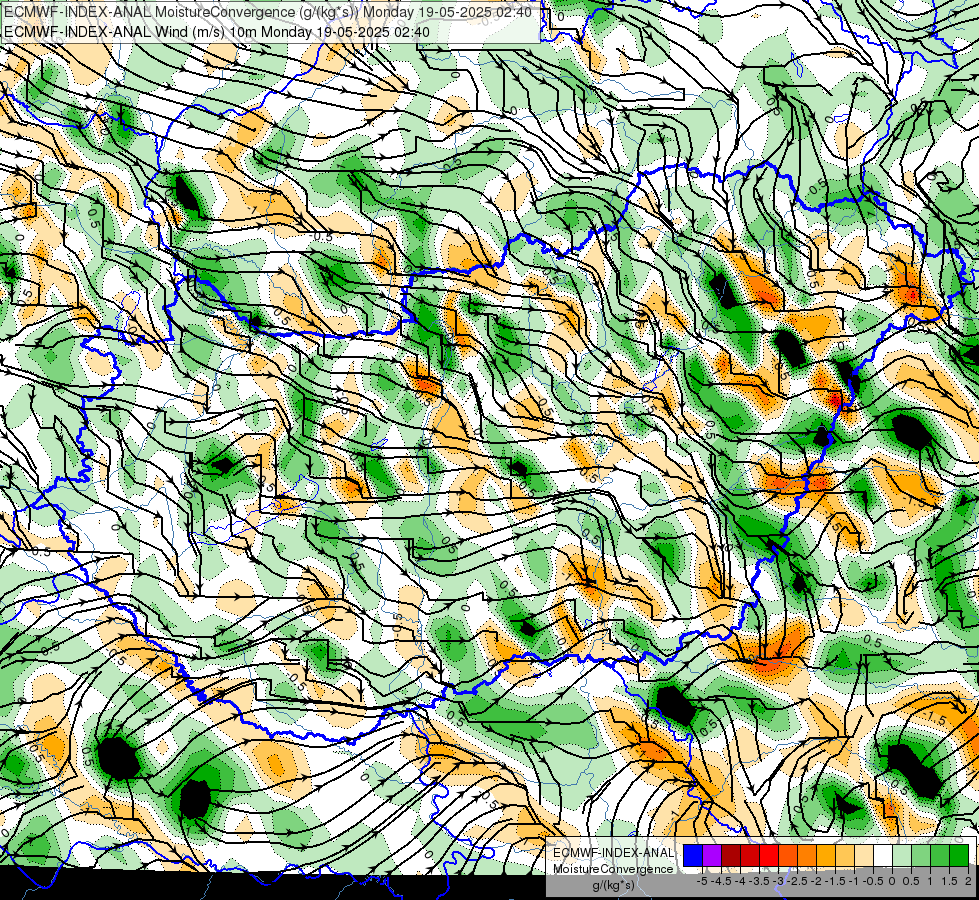Click the title line "ECMWF-INDEX-ANAL MoistureConvergence (g/(kg*s)) Monday 19-05-2025 02:40"

(x=268, y=12)
